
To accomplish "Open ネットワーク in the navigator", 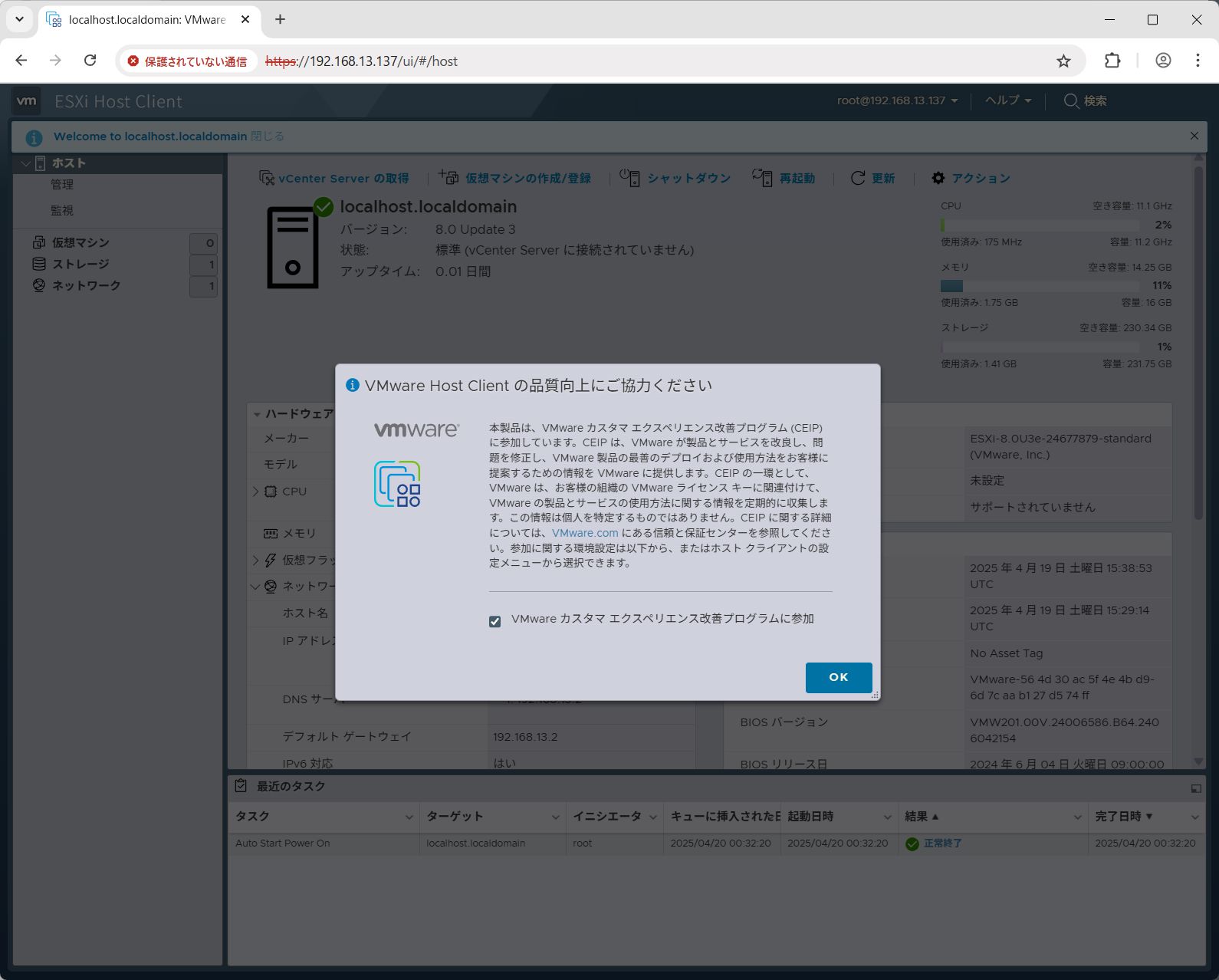I will 86,285.
